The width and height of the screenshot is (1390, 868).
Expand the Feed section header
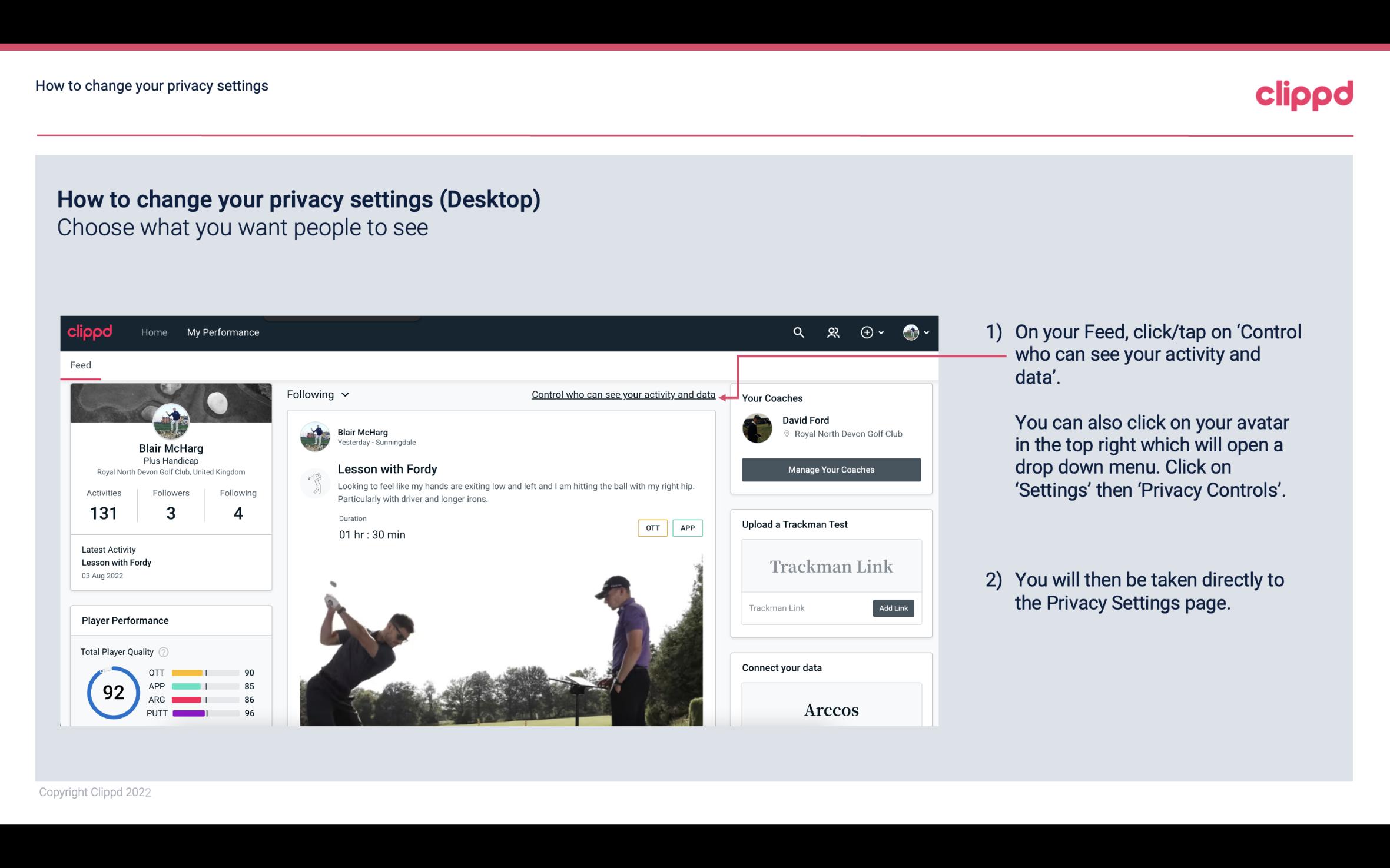click(x=79, y=365)
